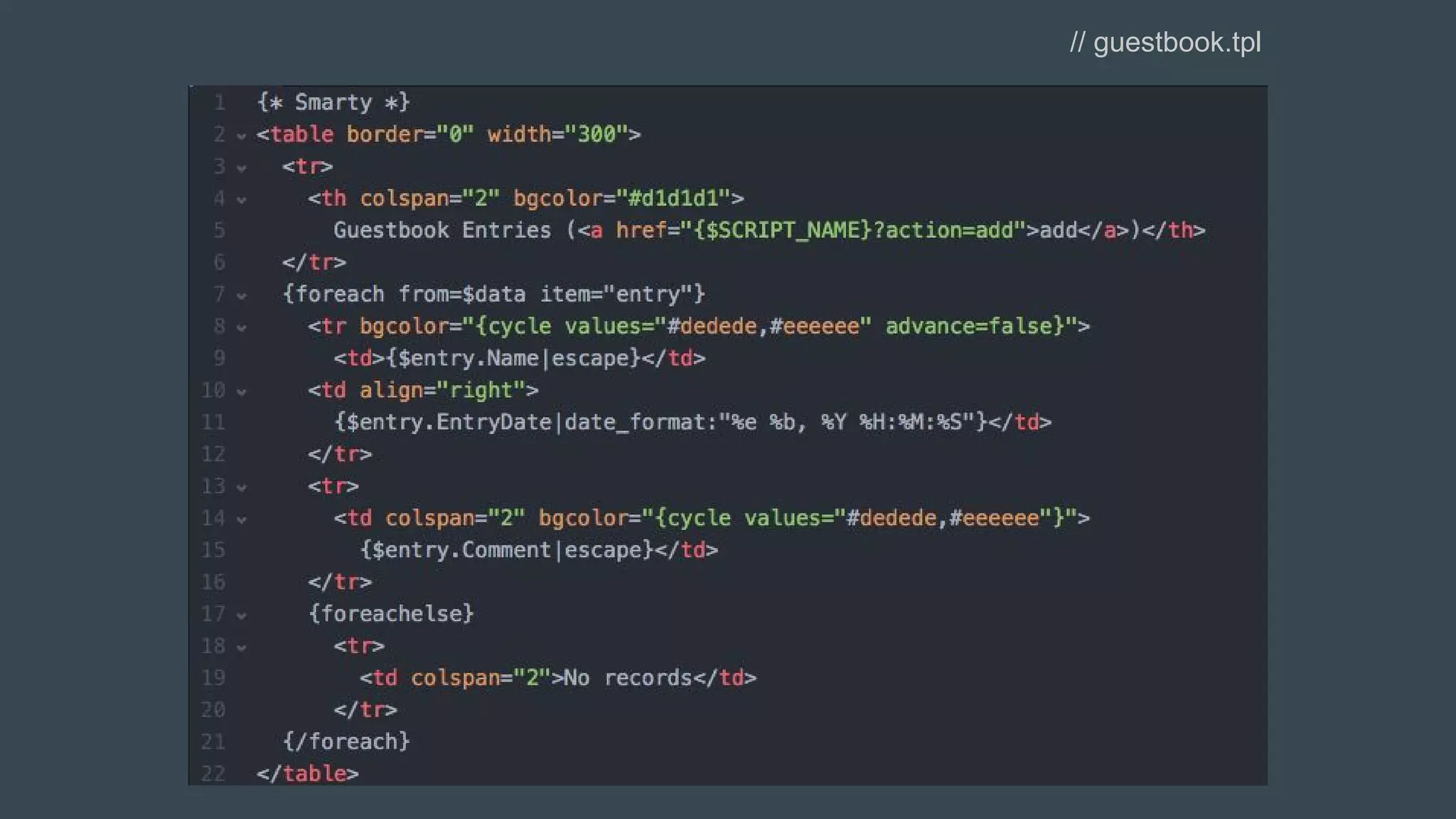The width and height of the screenshot is (1456, 819).
Task: Collapse the tr fold at line 18
Action: click(242, 648)
